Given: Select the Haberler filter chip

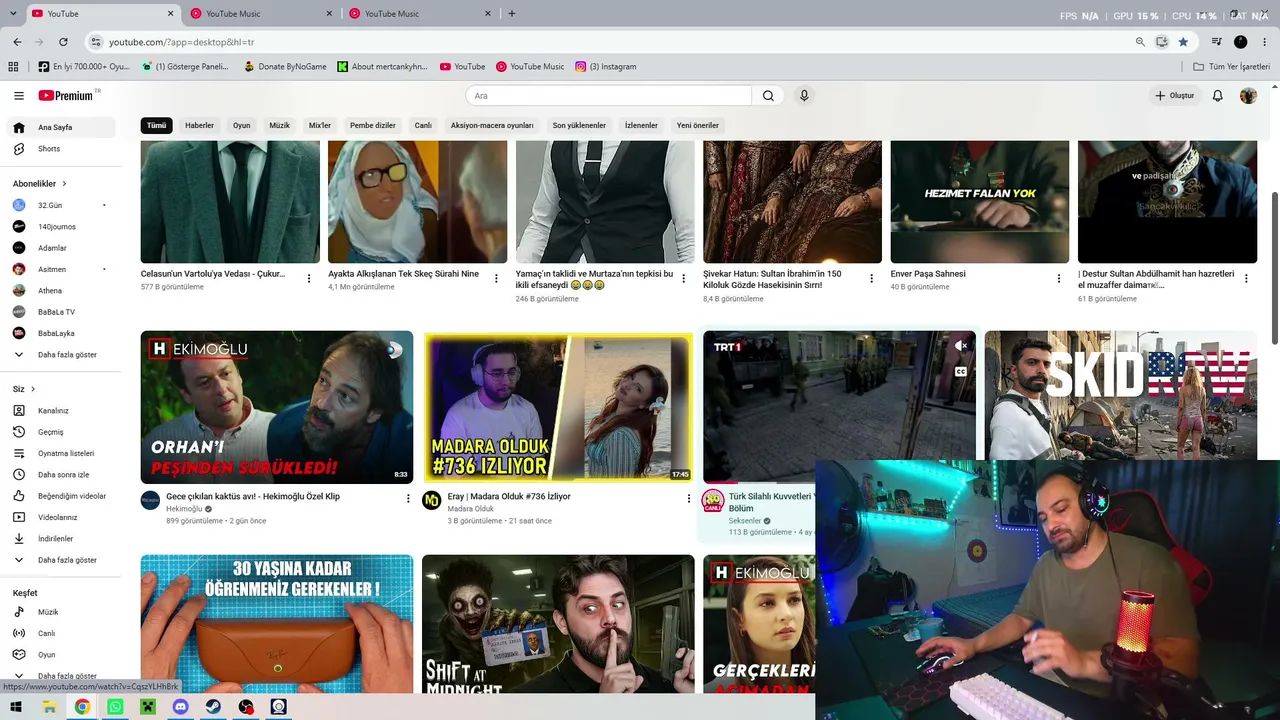Looking at the screenshot, I should point(199,126).
